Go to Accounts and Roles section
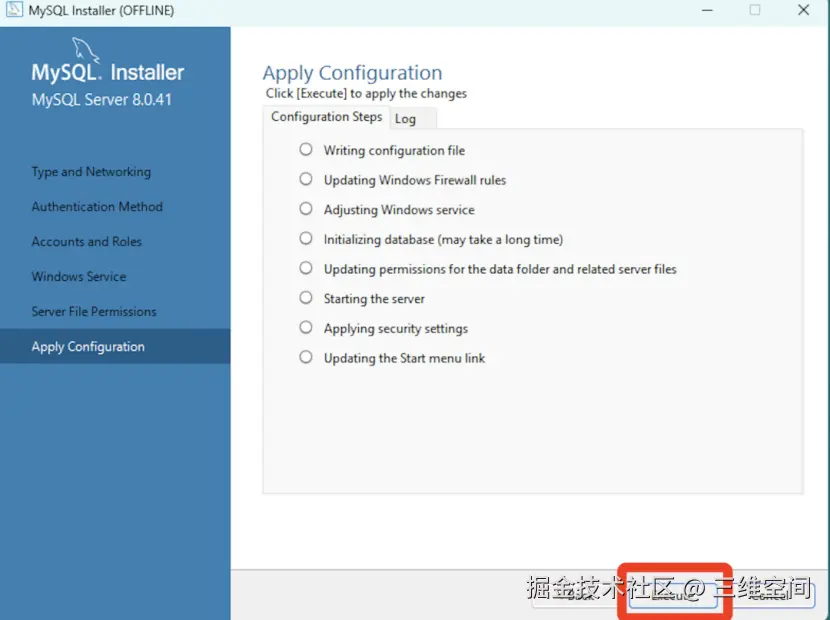This screenshot has height=620, width=830. click(87, 241)
